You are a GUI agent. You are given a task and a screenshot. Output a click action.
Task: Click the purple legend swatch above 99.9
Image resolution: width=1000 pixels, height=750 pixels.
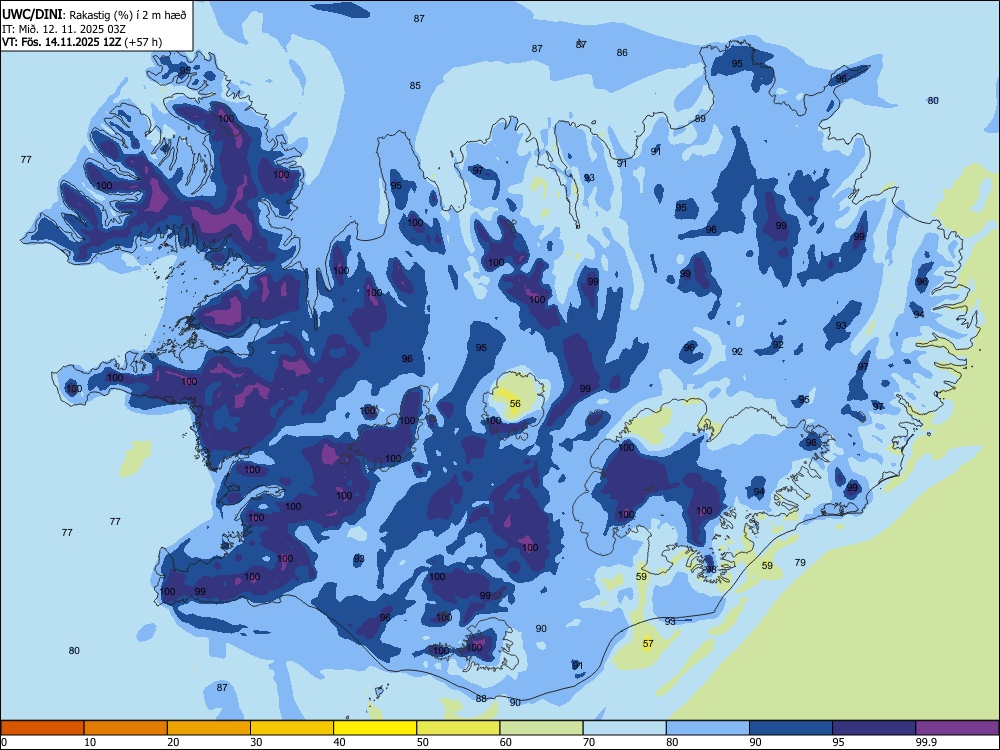coord(957,728)
